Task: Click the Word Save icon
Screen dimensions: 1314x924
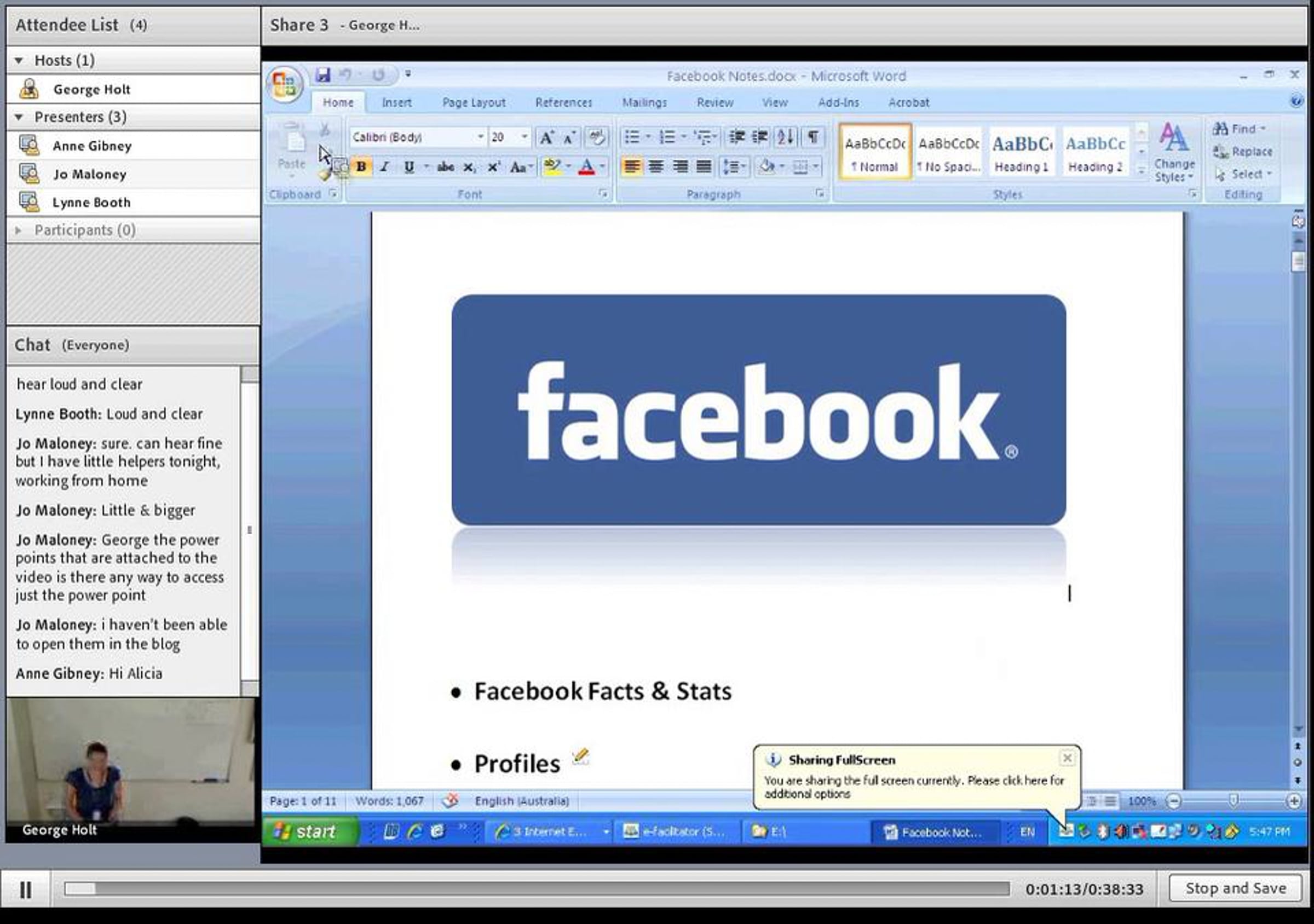Action: click(x=323, y=75)
